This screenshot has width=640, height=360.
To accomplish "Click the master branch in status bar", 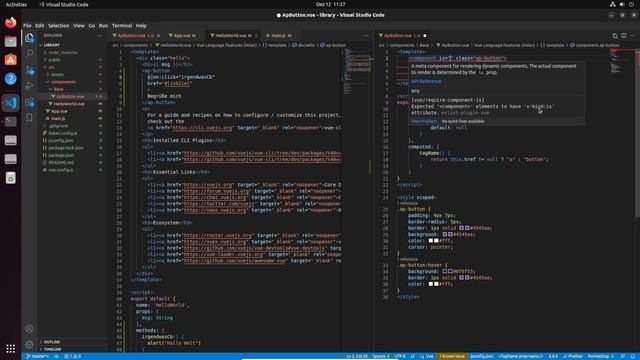I will tap(37, 356).
